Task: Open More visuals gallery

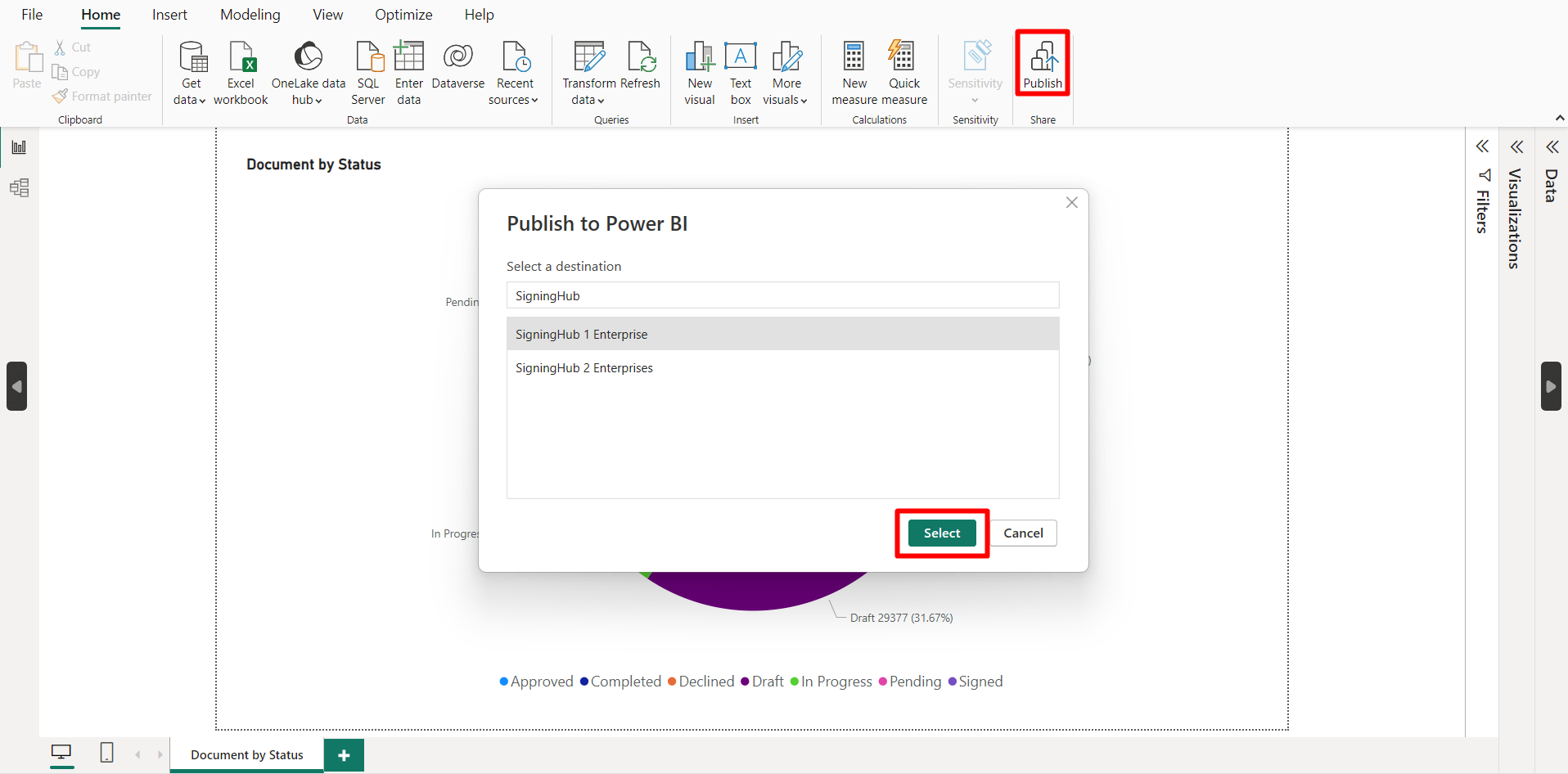Action: click(786, 74)
